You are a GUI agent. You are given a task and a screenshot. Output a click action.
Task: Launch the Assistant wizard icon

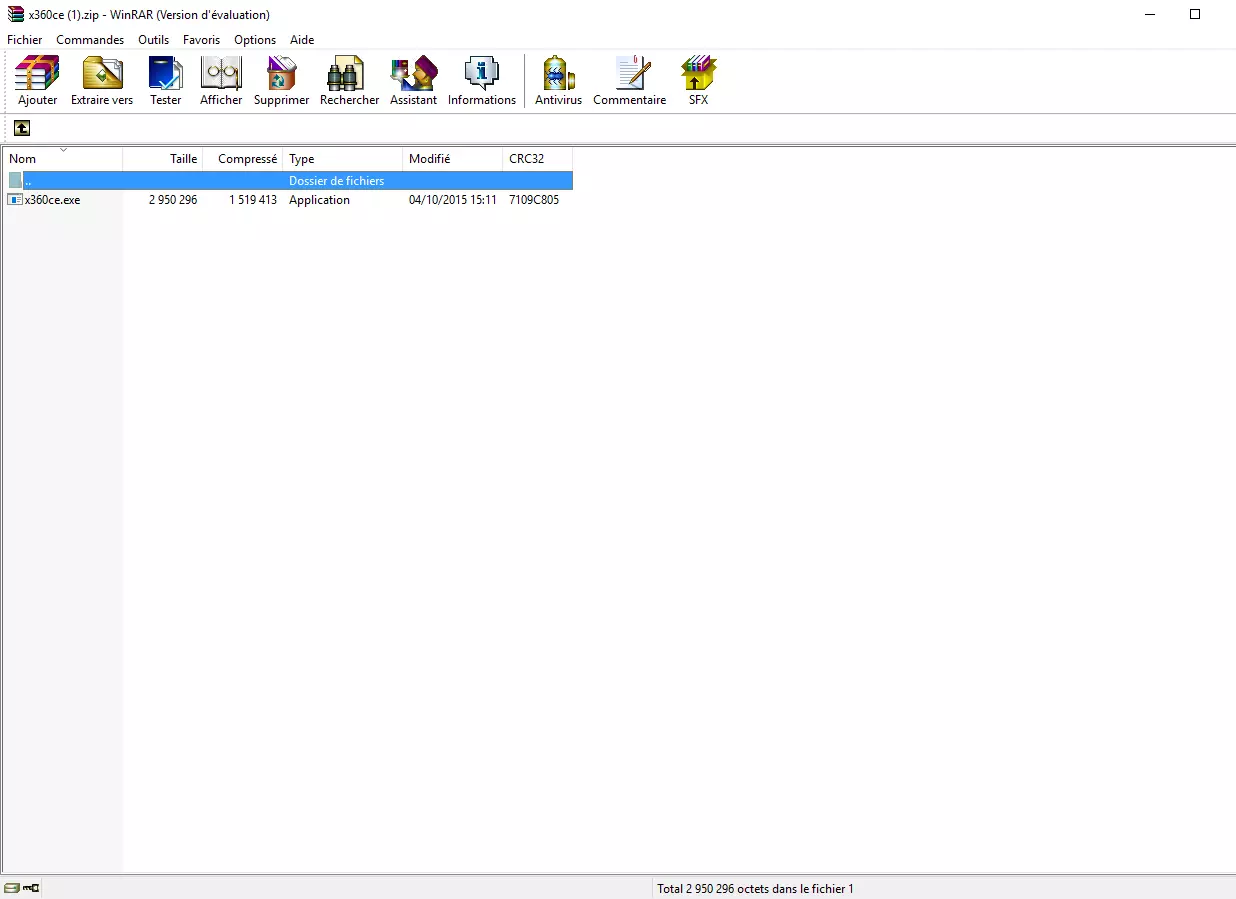(x=414, y=73)
